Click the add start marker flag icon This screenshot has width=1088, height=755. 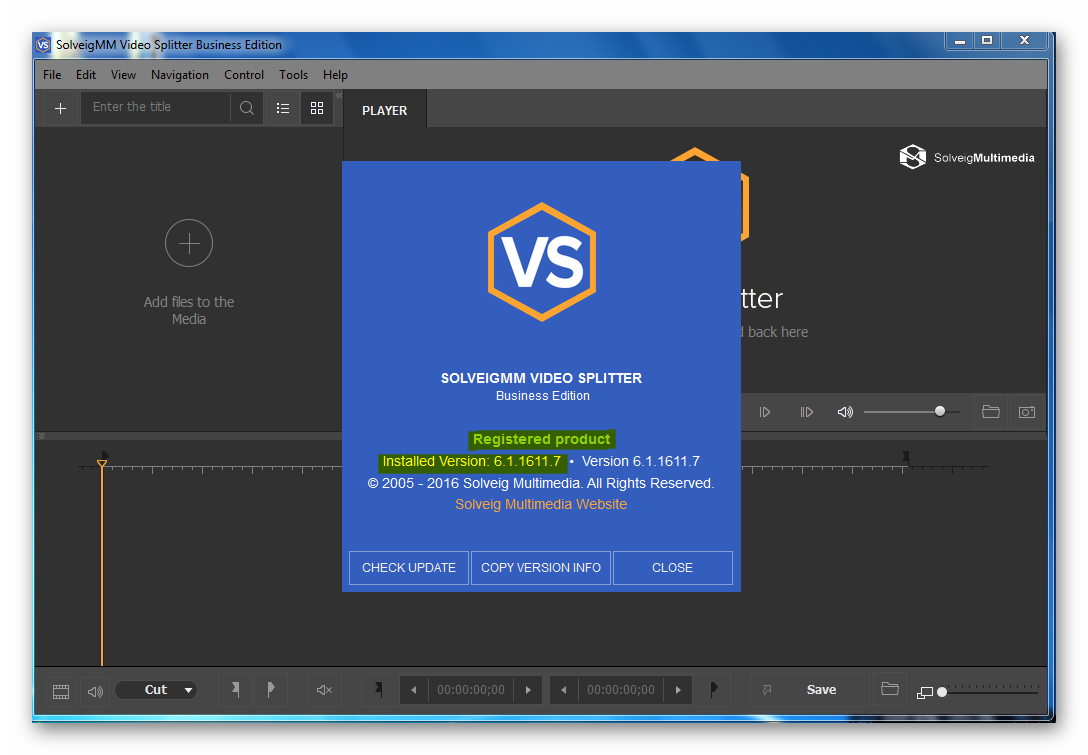coord(236,690)
